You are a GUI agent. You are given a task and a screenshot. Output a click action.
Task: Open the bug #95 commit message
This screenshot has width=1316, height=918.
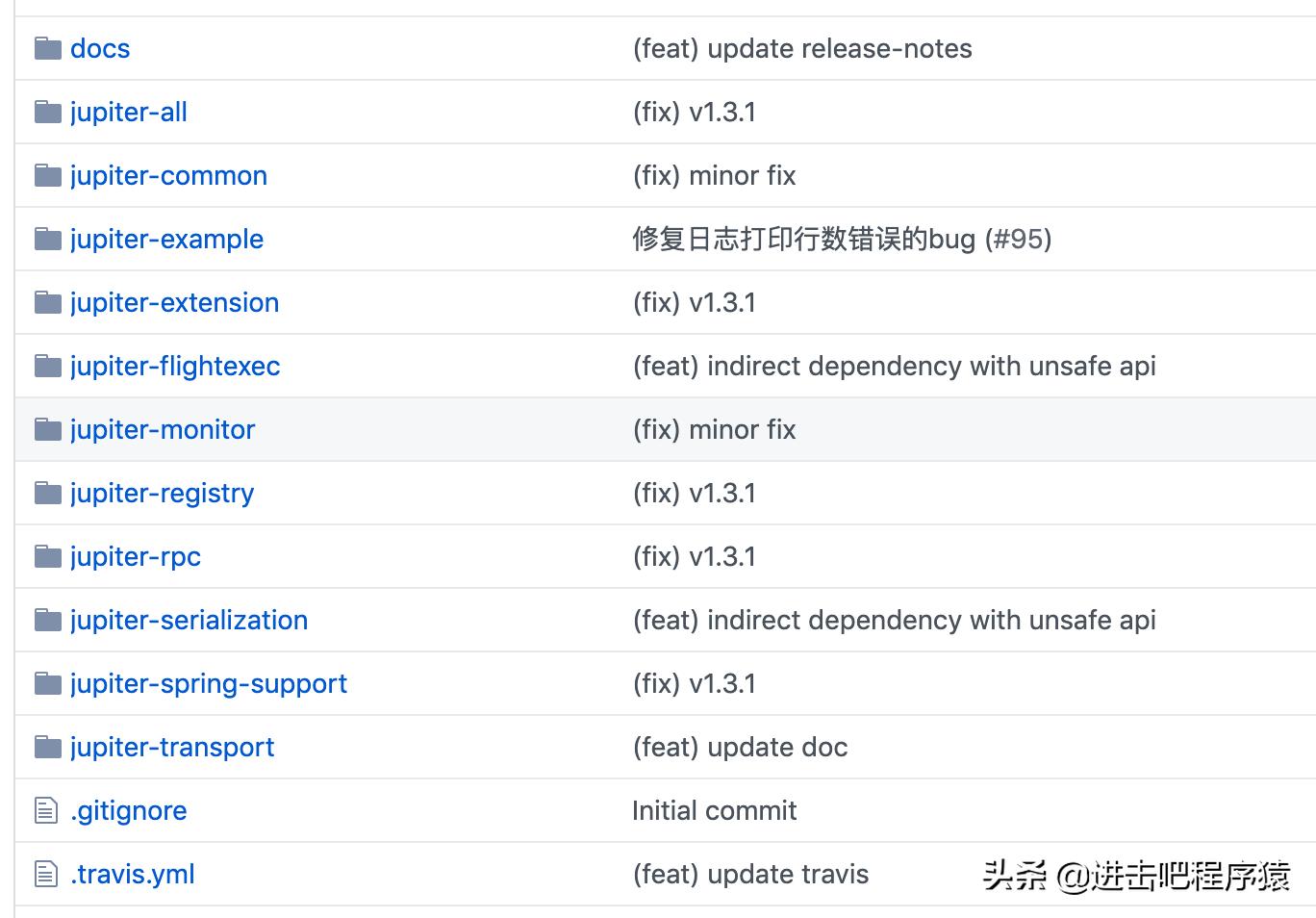click(841, 239)
